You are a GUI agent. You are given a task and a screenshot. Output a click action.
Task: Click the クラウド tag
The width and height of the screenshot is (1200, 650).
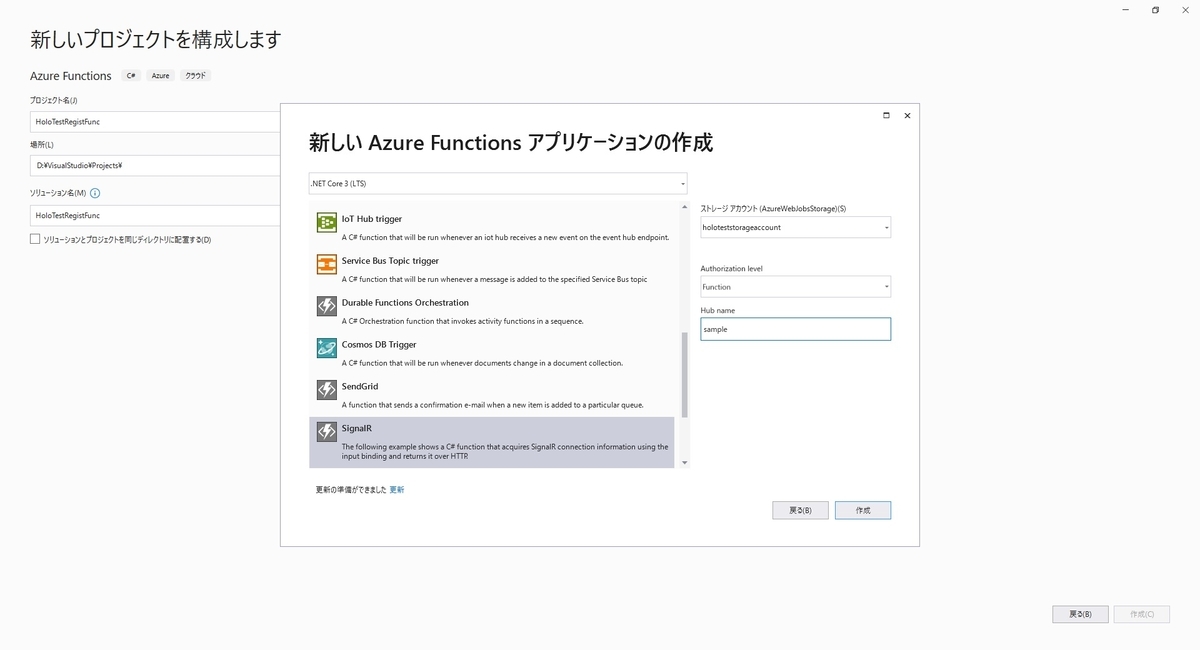[x=196, y=76]
